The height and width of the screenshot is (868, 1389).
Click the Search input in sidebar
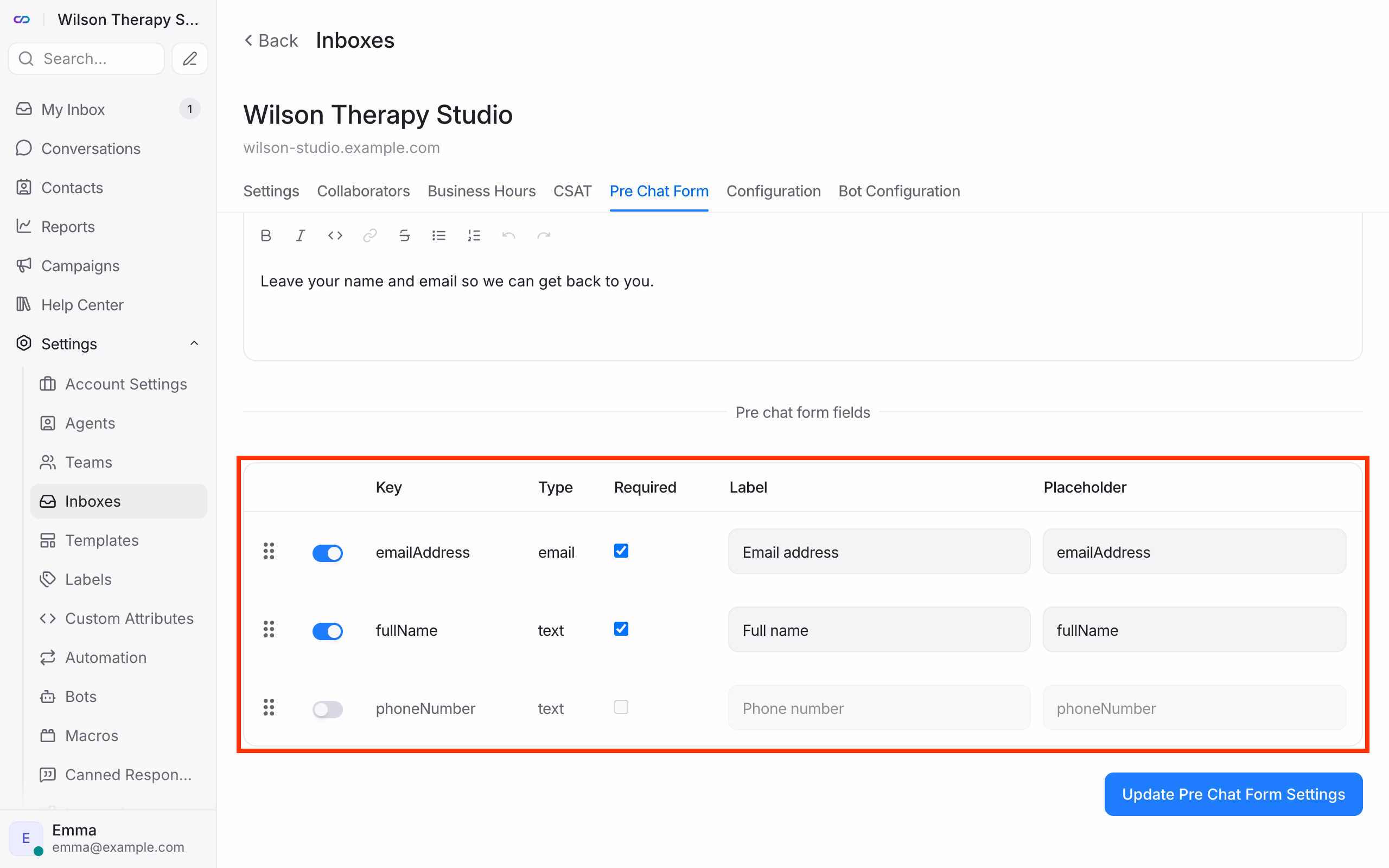pyautogui.click(x=87, y=59)
